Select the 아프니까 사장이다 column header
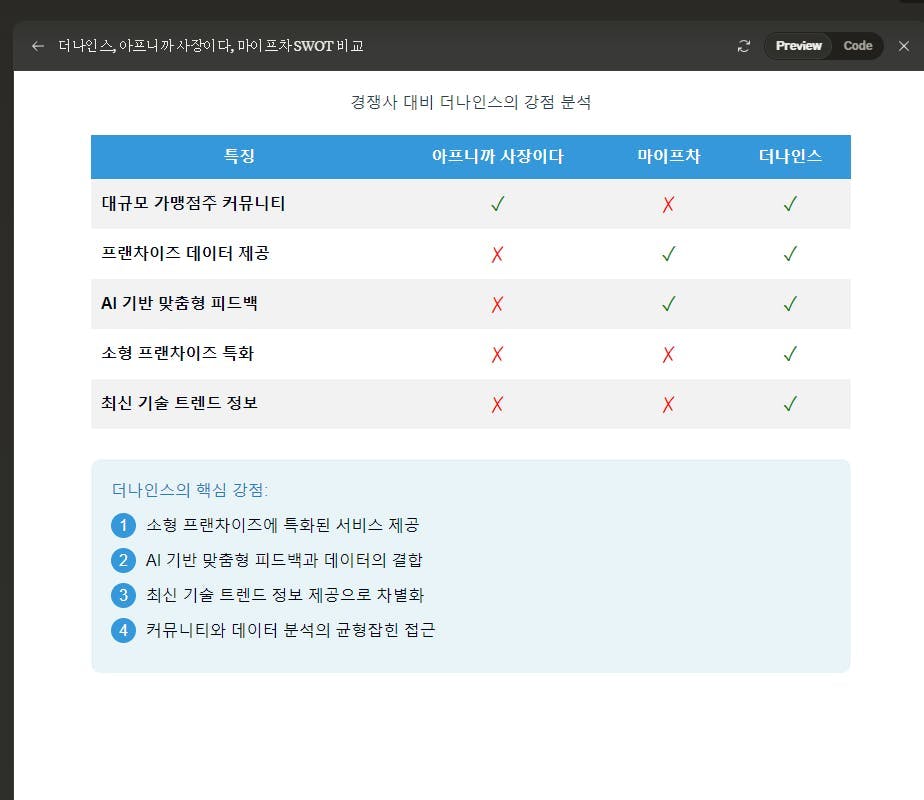Screen dimensions: 924x800 pyautogui.click(x=497, y=156)
